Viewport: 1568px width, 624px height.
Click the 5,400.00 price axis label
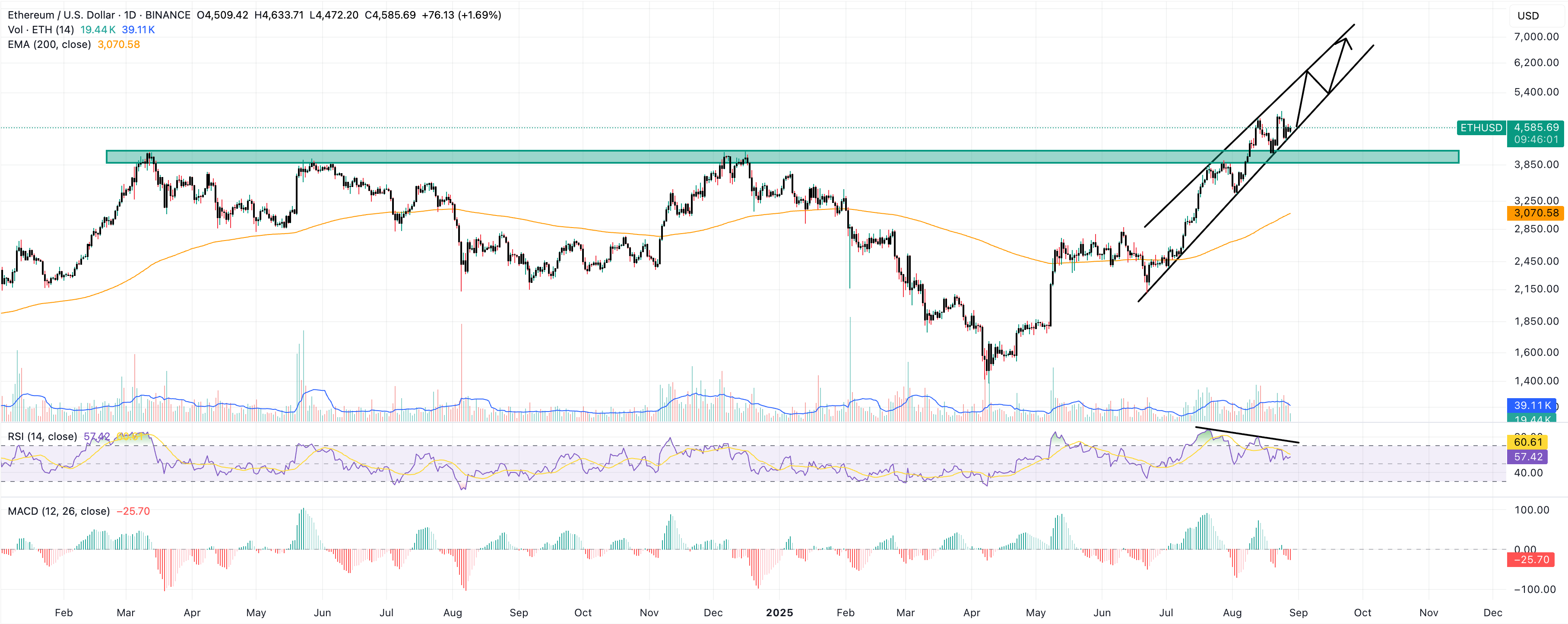pyautogui.click(x=1536, y=92)
